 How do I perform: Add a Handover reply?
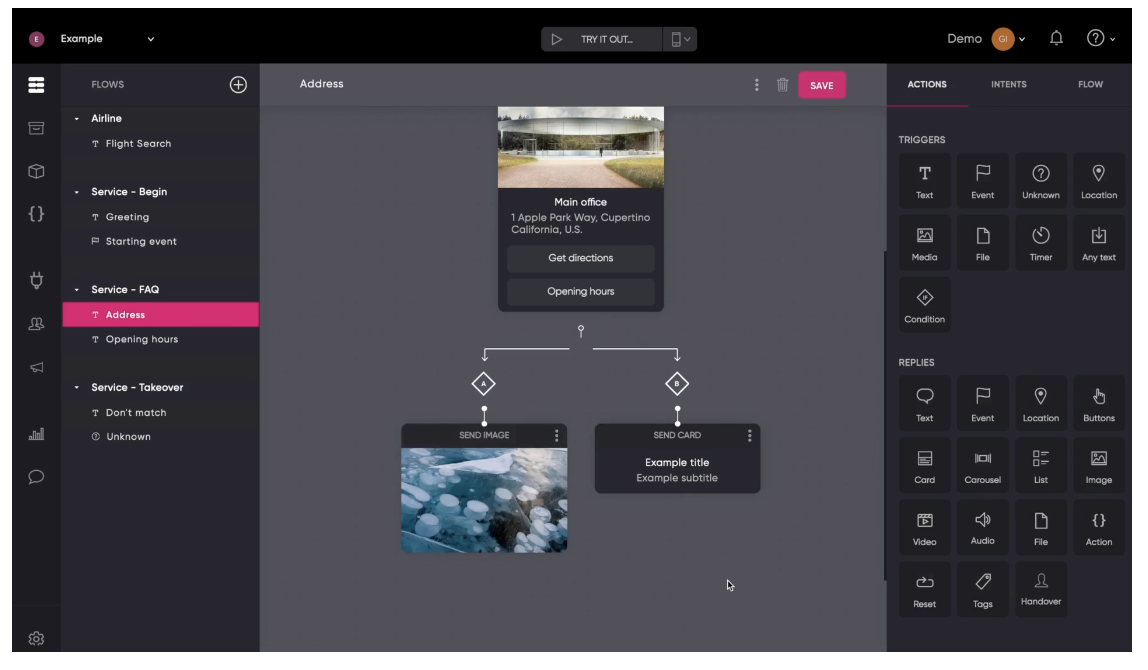(1041, 588)
